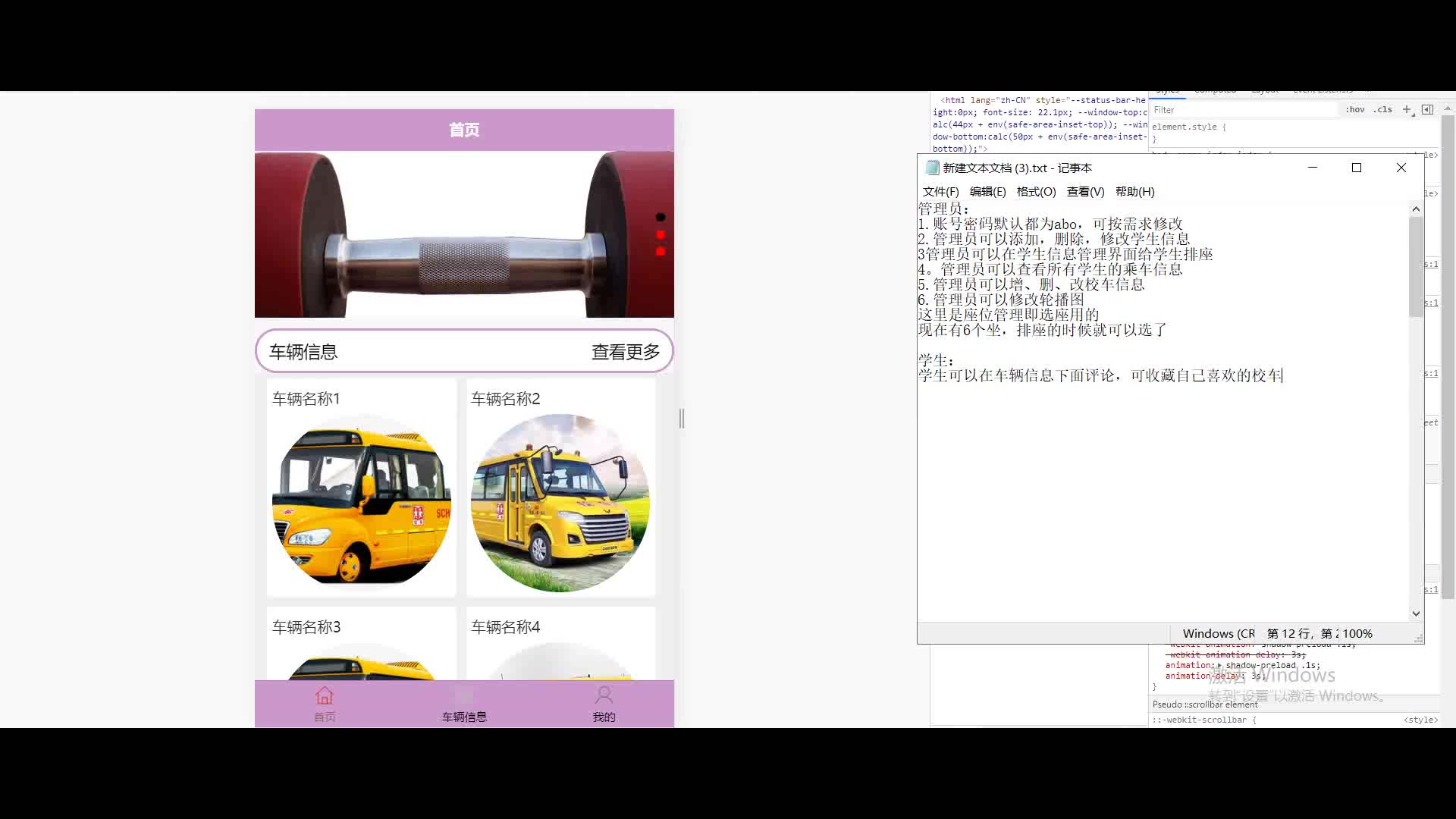Open the 我的 profile icon tab
The height and width of the screenshot is (819, 1456).
click(x=604, y=695)
